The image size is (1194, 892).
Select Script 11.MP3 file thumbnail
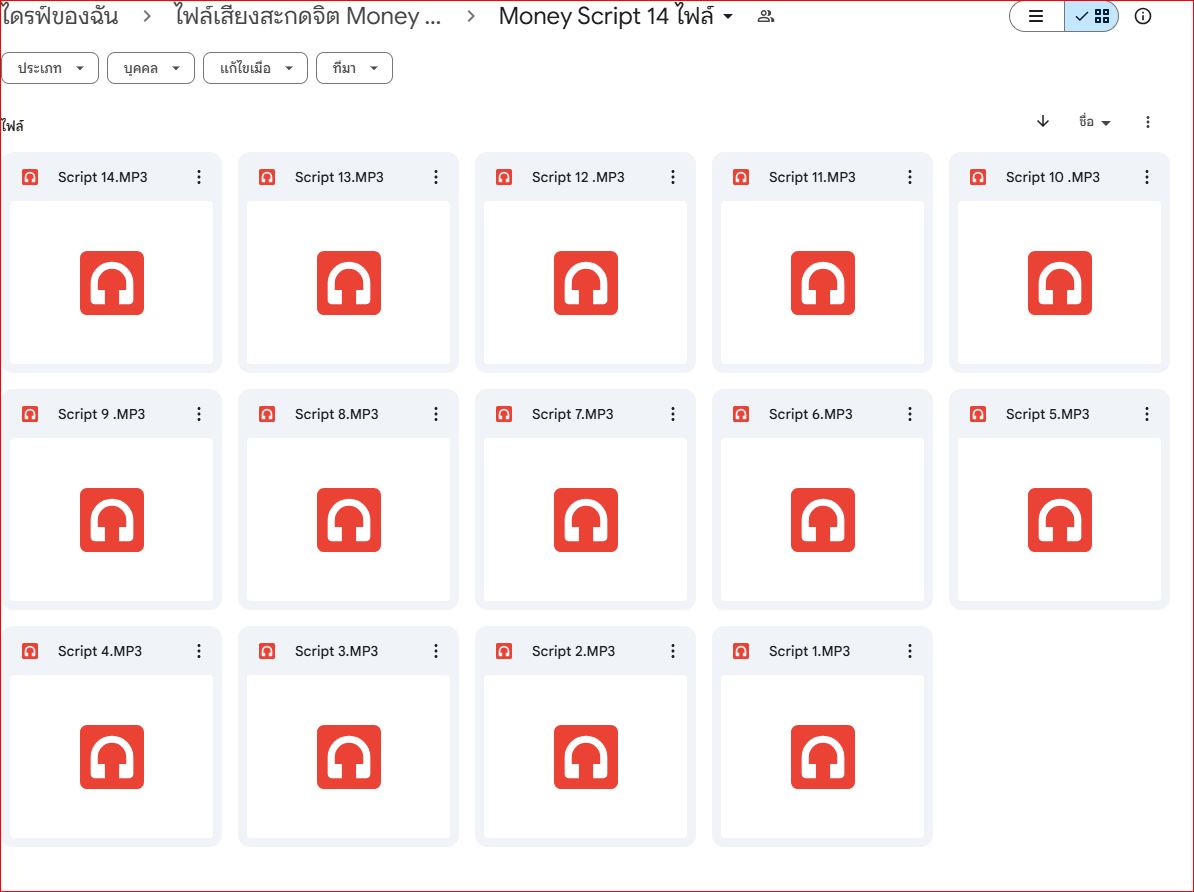822,283
